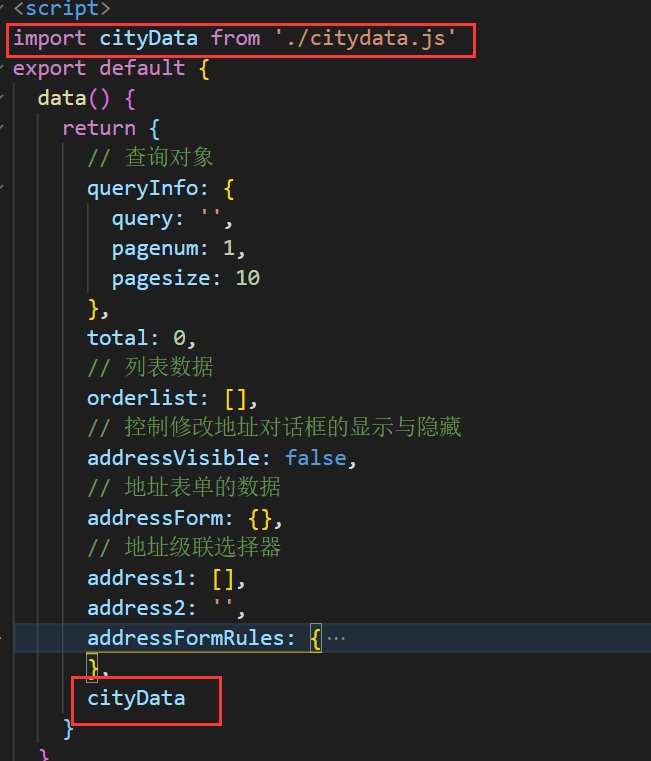Click the pagesize value 10
651x761 pixels.
[248, 278]
